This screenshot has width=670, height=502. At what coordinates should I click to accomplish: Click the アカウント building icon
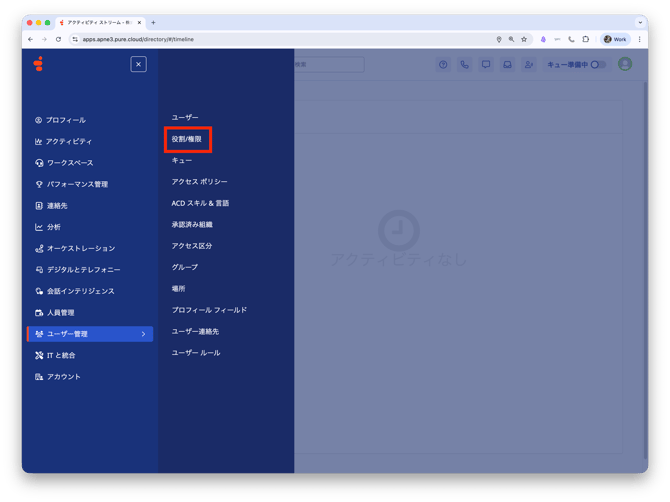(39, 376)
